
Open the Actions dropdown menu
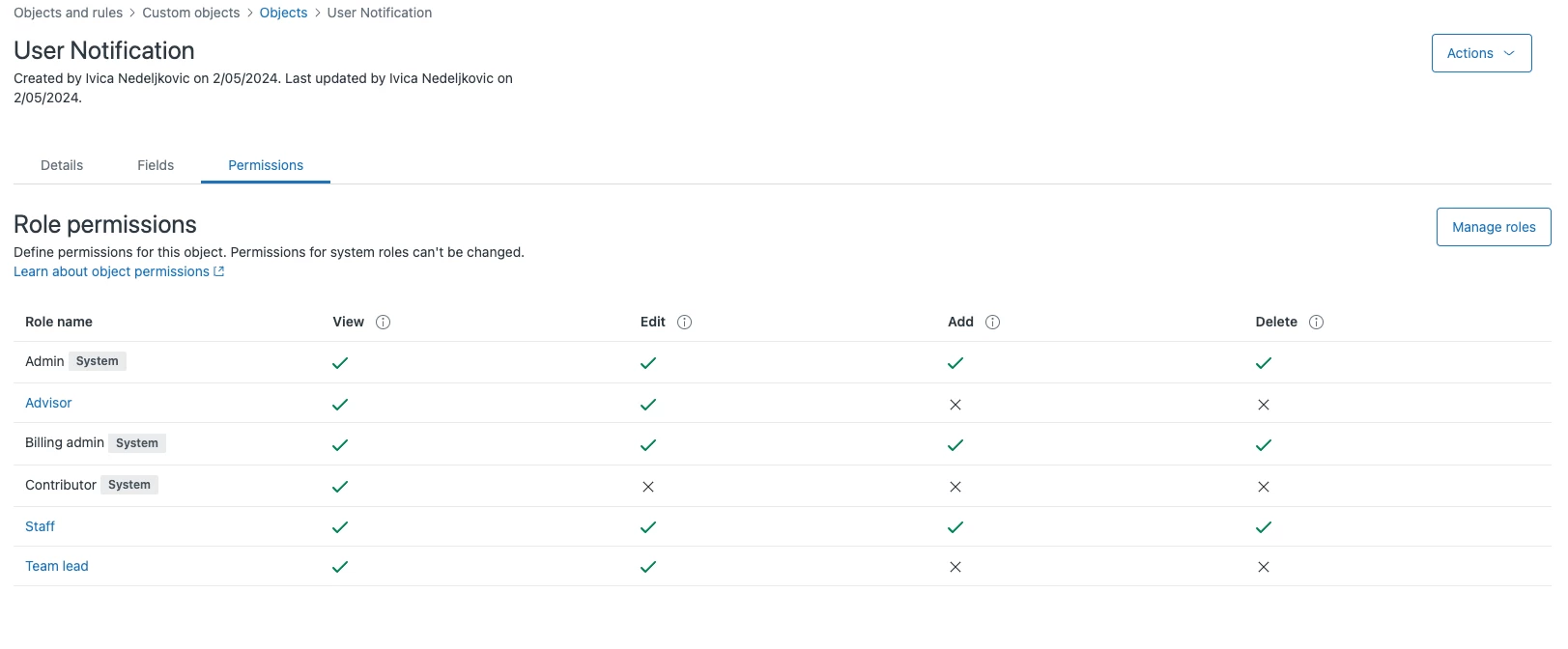coord(1481,53)
